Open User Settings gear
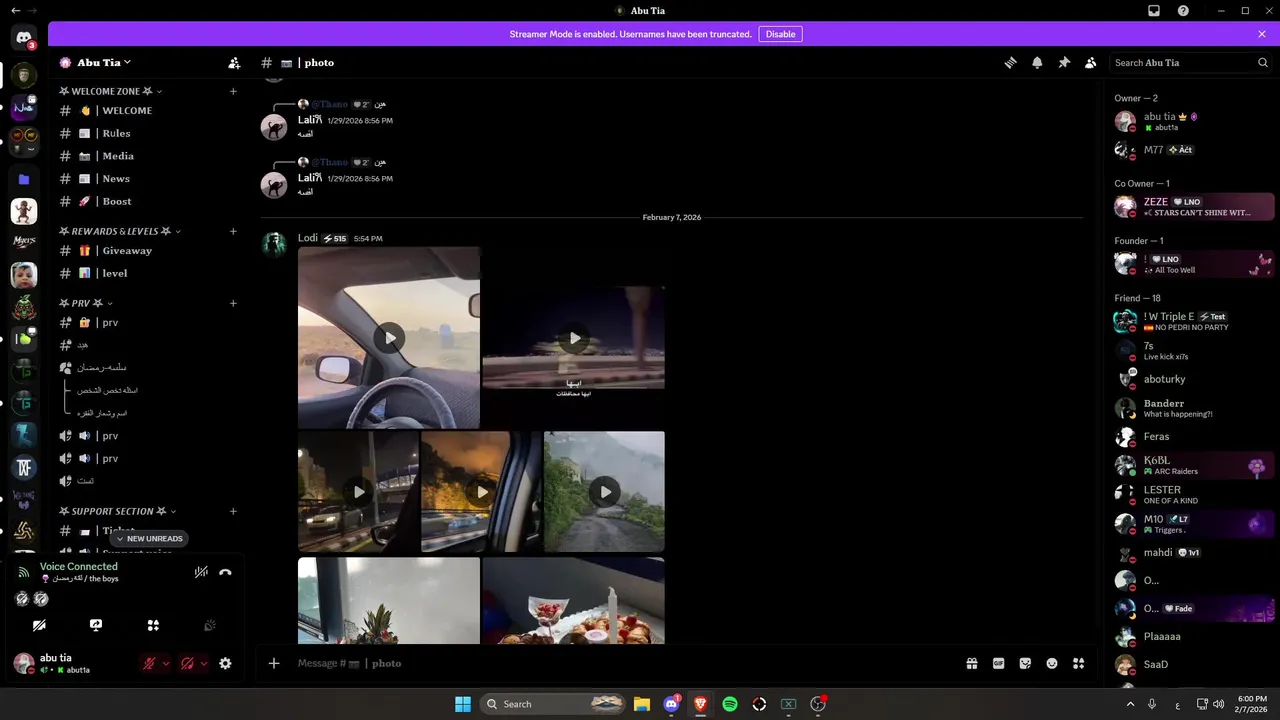 click(225, 663)
